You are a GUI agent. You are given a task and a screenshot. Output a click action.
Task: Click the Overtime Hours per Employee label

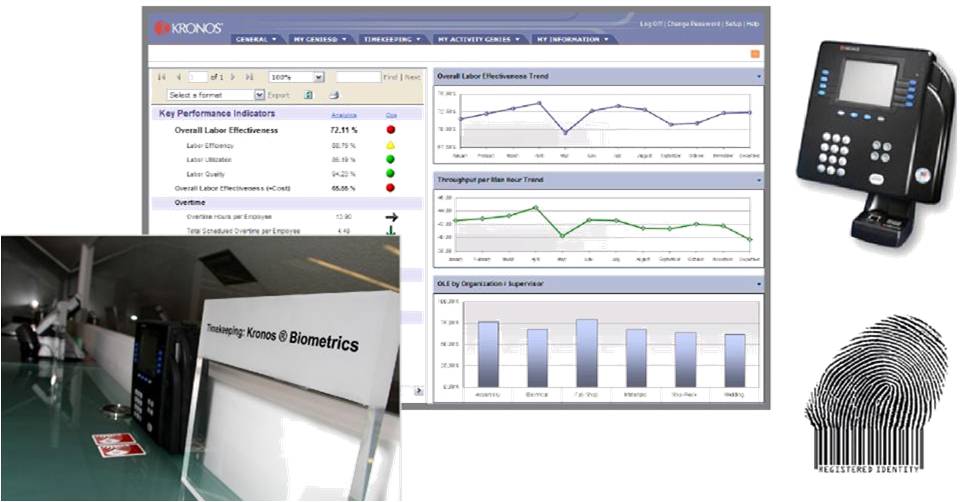229,217
